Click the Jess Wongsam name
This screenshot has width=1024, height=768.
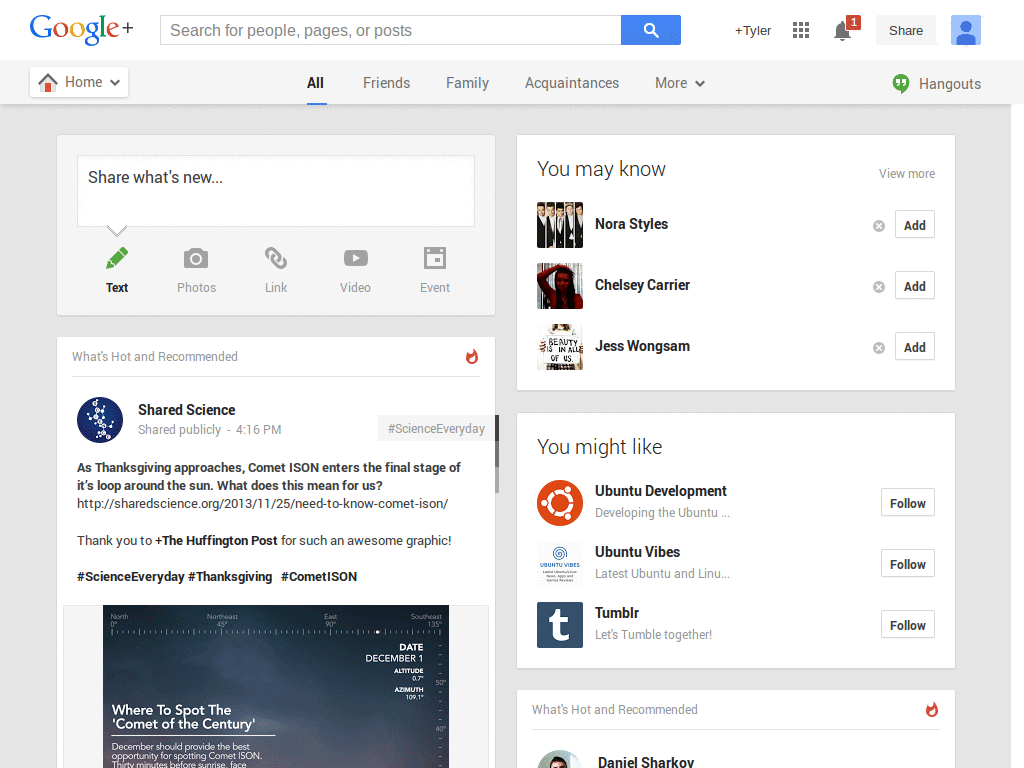coord(643,346)
